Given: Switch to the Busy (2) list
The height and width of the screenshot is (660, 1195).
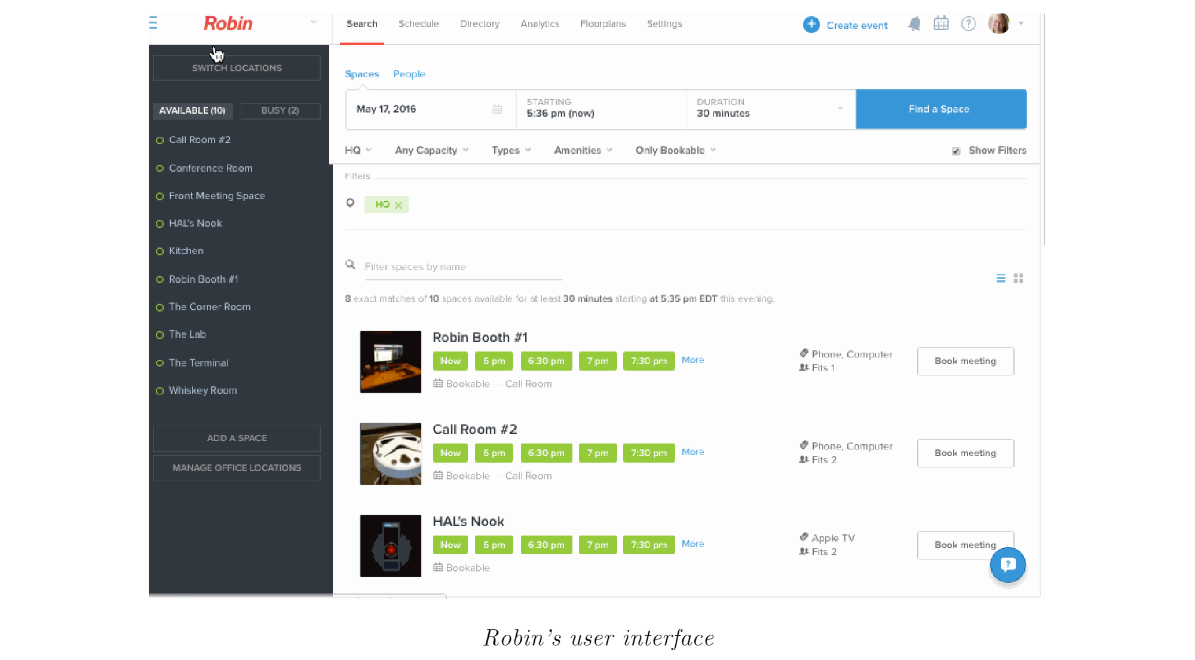Looking at the screenshot, I should [x=280, y=111].
